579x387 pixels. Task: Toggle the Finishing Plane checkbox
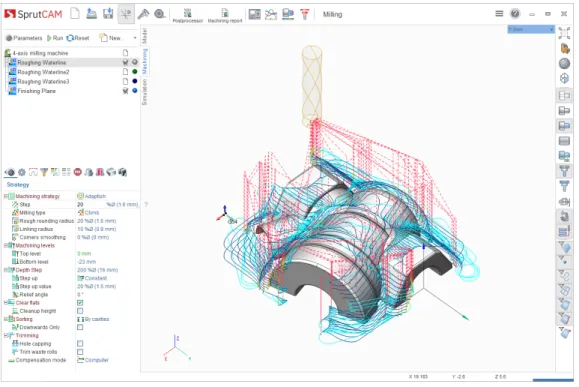click(x=126, y=91)
